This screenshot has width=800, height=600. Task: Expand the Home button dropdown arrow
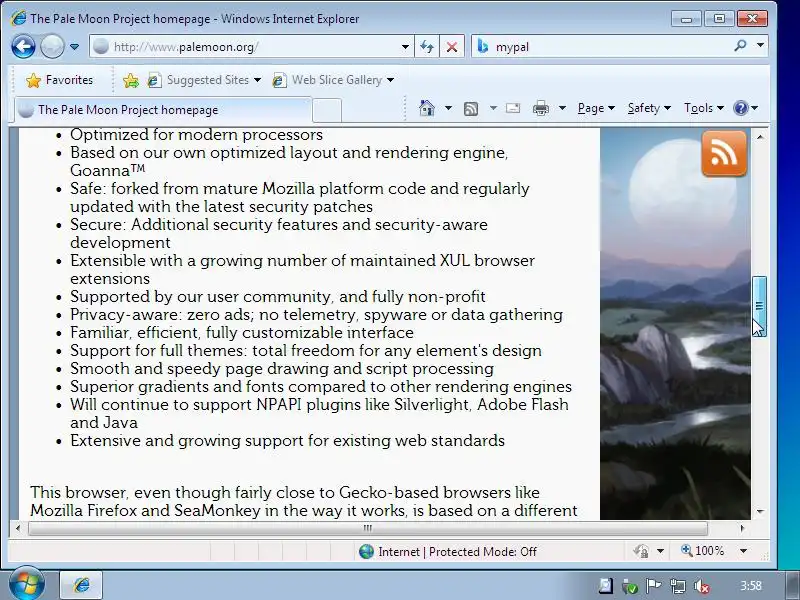point(448,108)
